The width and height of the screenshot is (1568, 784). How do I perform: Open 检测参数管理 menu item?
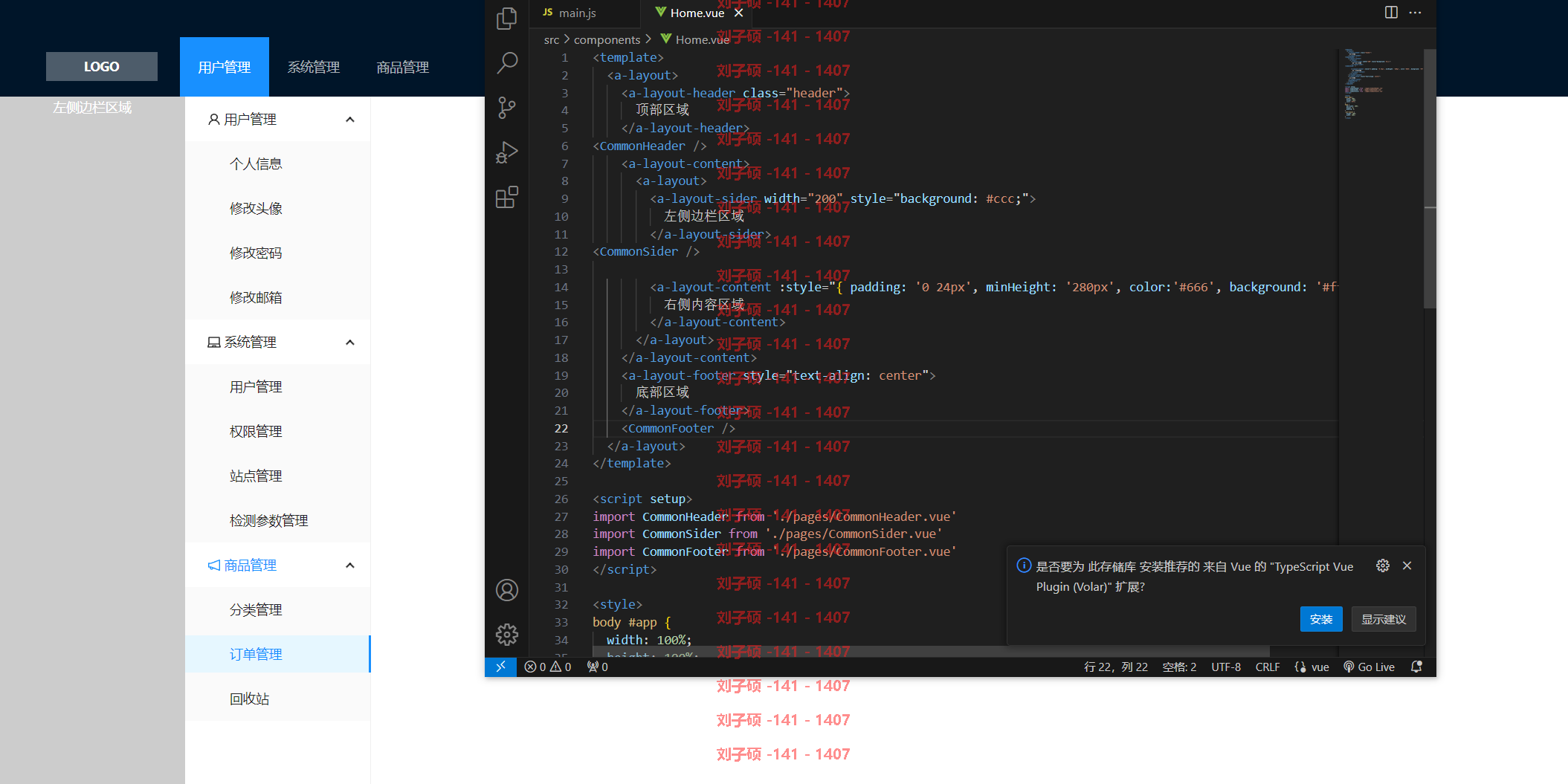coord(278,520)
